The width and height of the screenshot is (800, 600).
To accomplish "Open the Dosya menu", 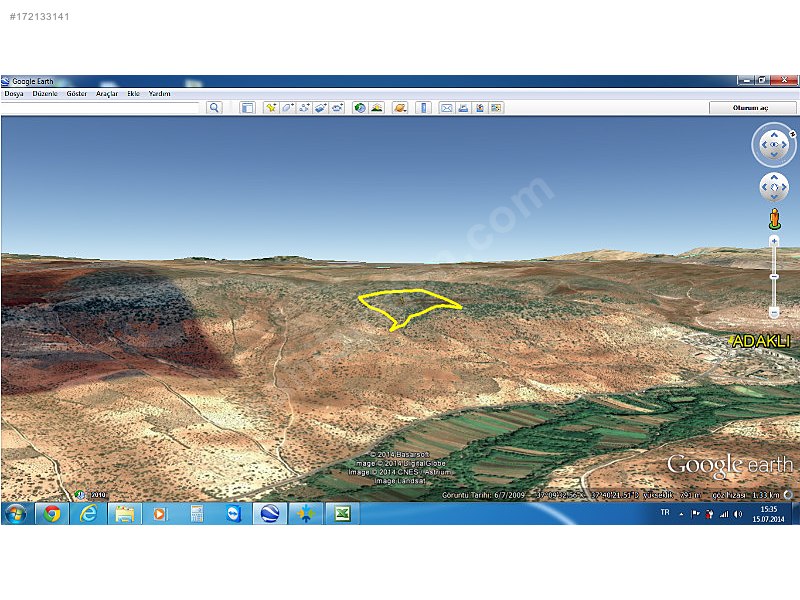I will tap(14, 94).
